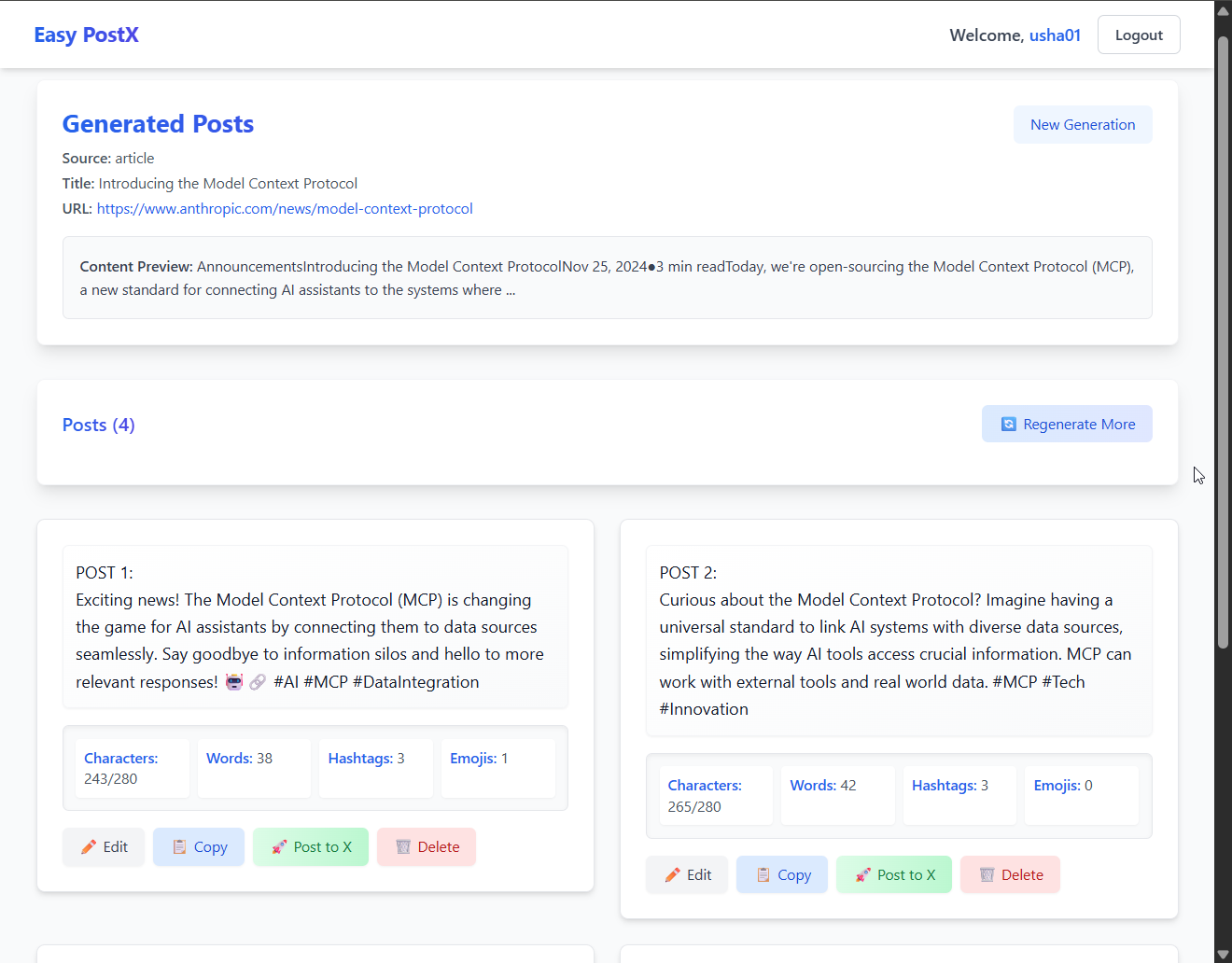Click the rocket Post to X icon on POST 2

[x=862, y=874]
